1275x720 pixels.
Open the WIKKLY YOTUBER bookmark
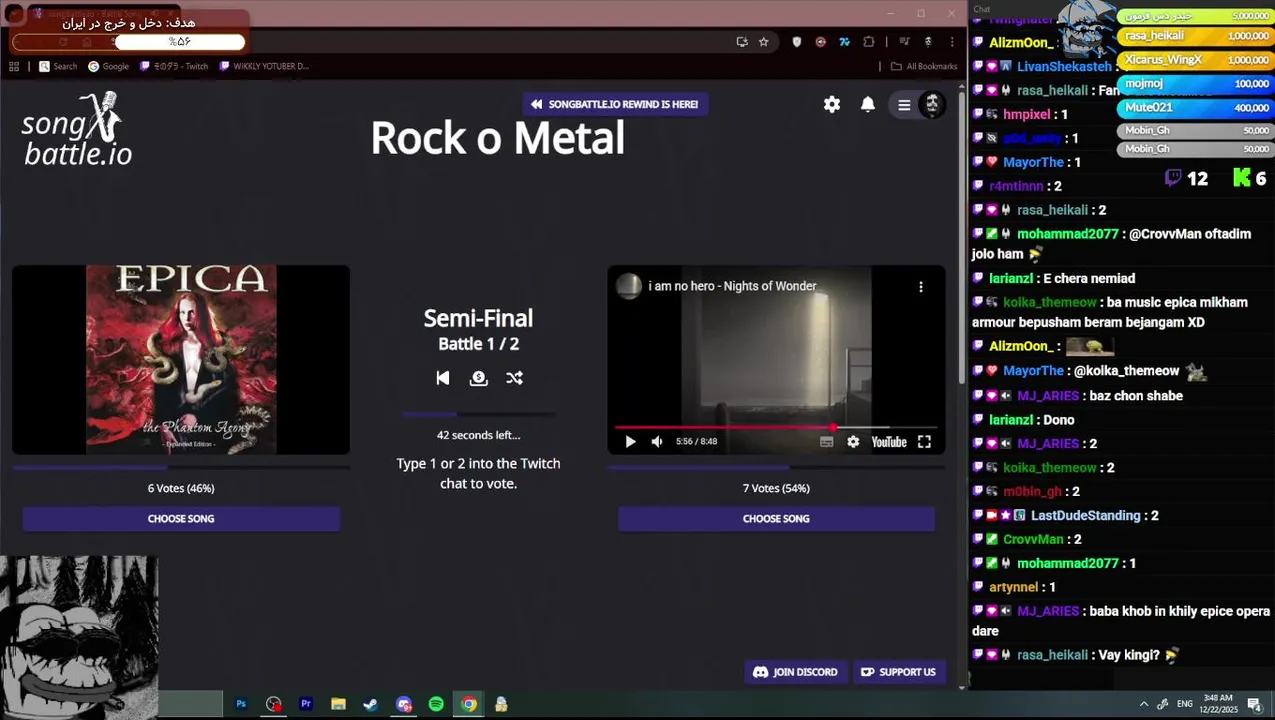click(264, 66)
